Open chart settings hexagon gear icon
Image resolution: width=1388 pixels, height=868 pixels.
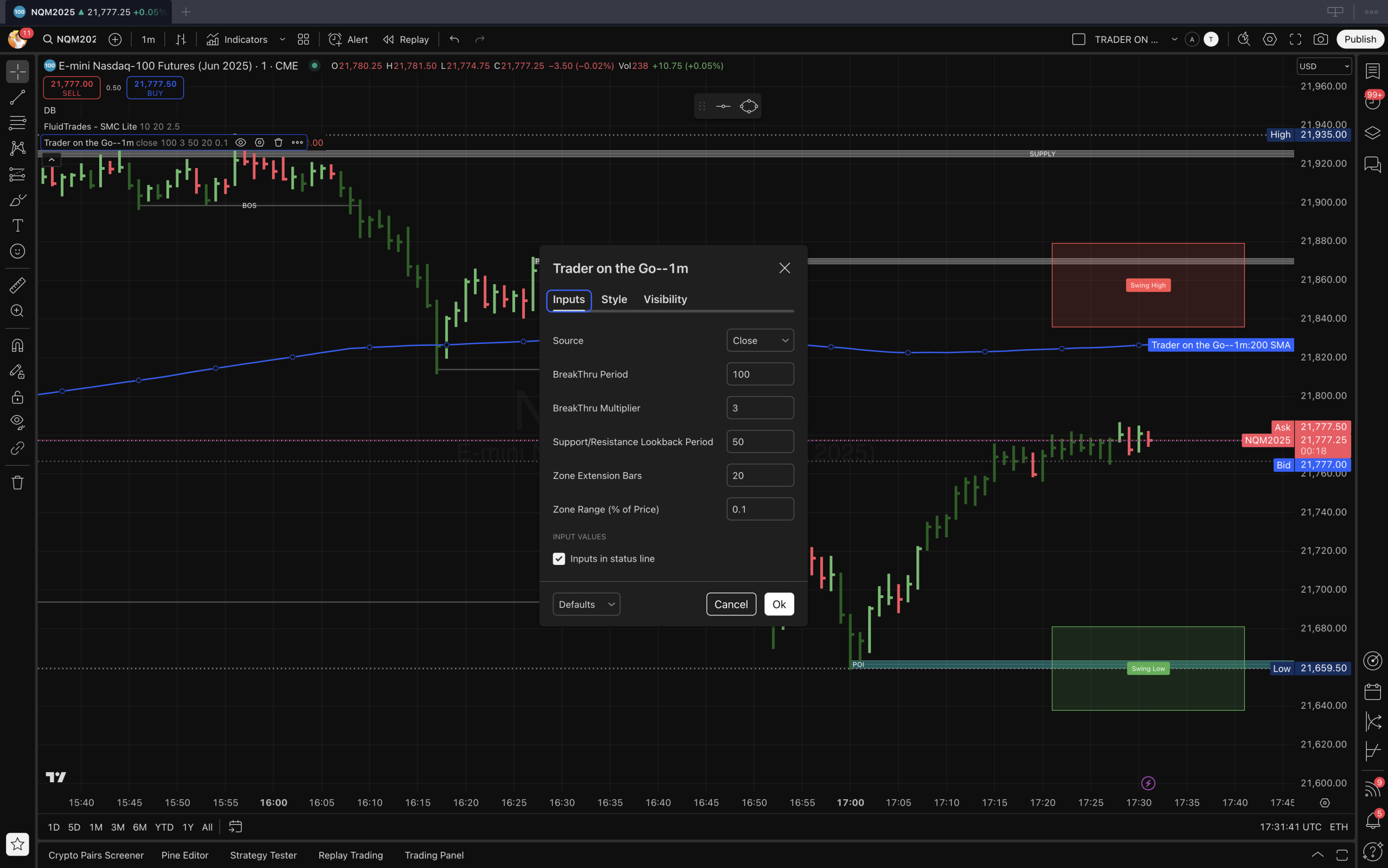point(1270,39)
